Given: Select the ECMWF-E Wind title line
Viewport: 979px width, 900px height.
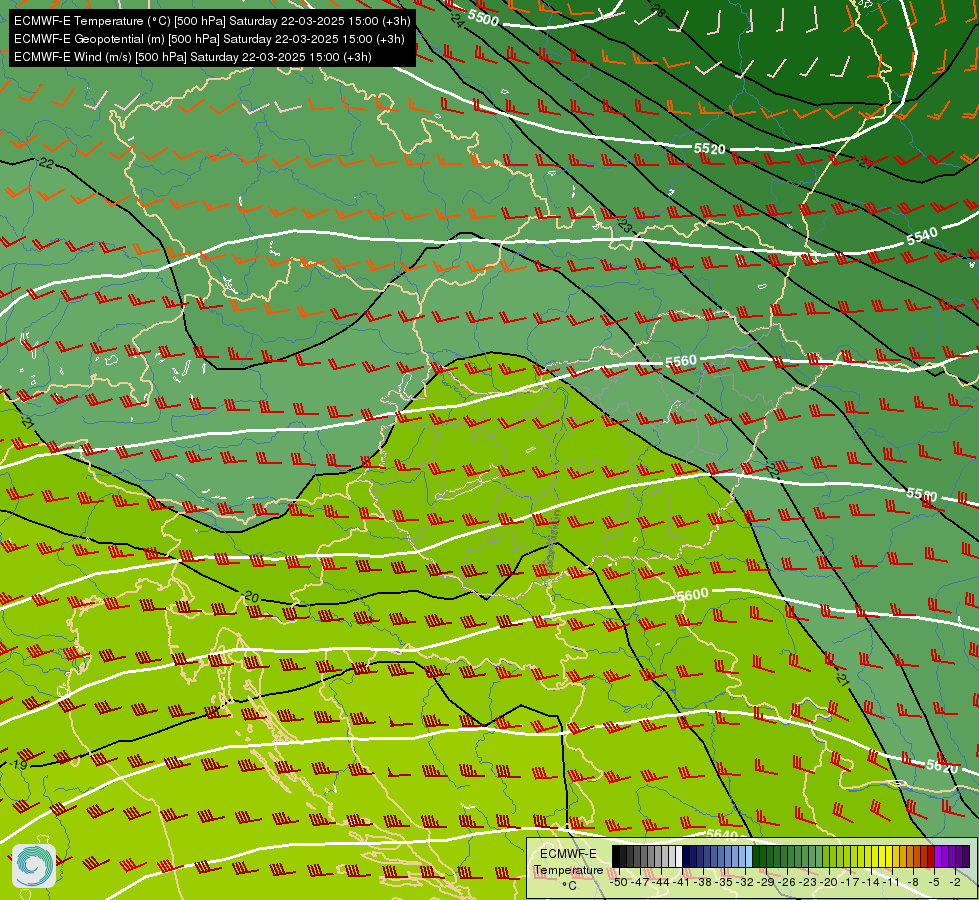Looking at the screenshot, I should (193, 57).
